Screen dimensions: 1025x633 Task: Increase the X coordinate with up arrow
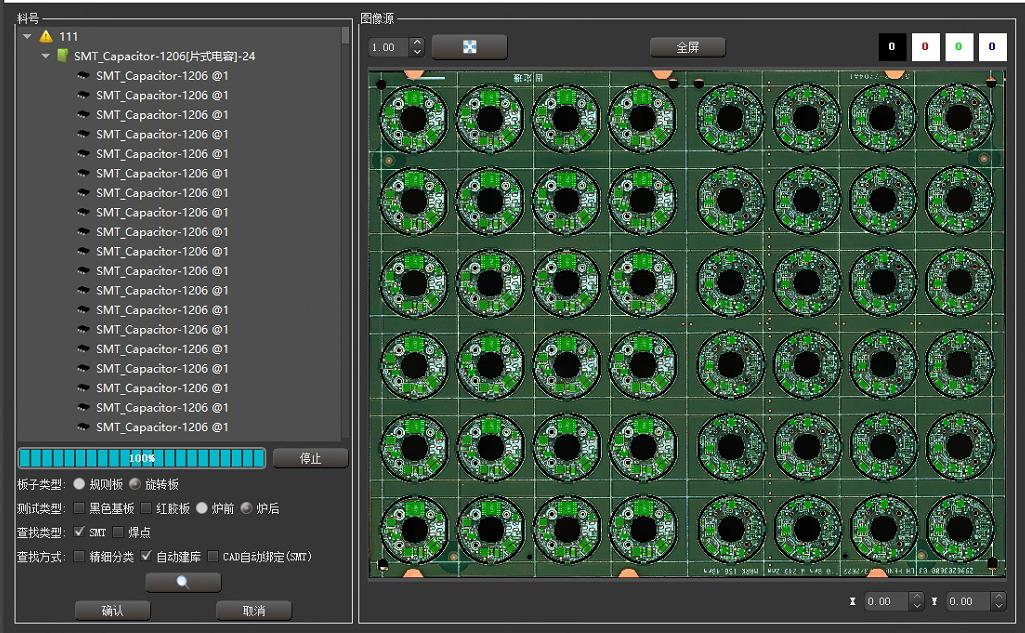pyautogui.click(x=916, y=597)
